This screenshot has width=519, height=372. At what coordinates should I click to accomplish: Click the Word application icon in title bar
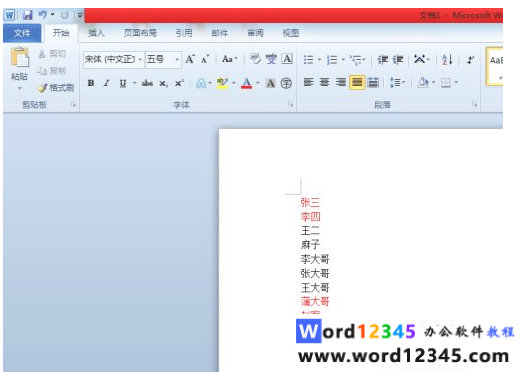pyautogui.click(x=10, y=15)
